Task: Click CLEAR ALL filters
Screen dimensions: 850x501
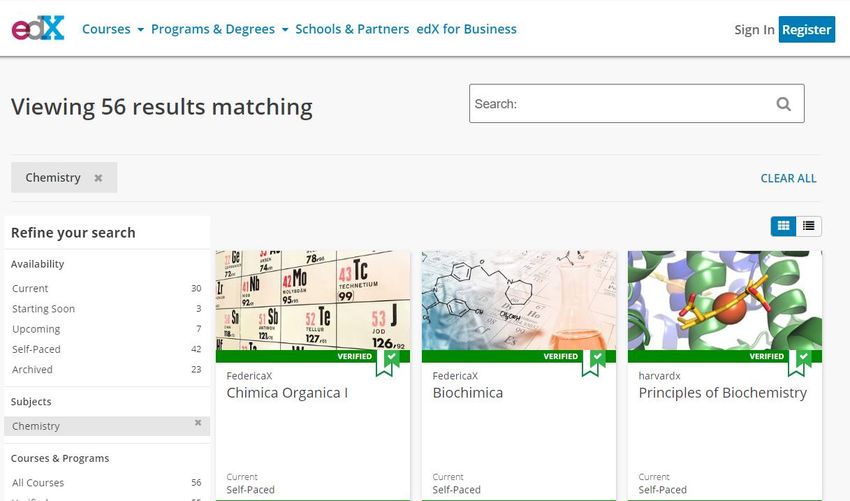Action: [x=788, y=178]
